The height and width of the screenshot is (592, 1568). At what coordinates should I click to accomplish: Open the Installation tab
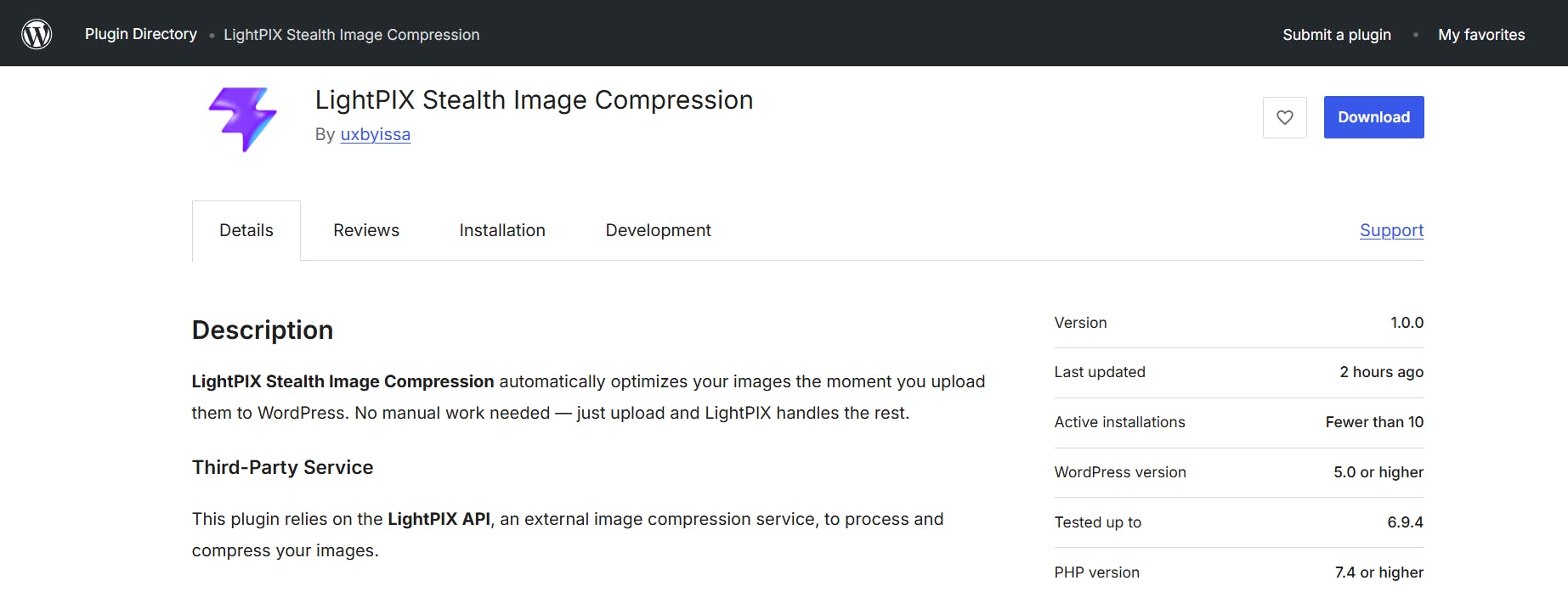pyautogui.click(x=502, y=230)
